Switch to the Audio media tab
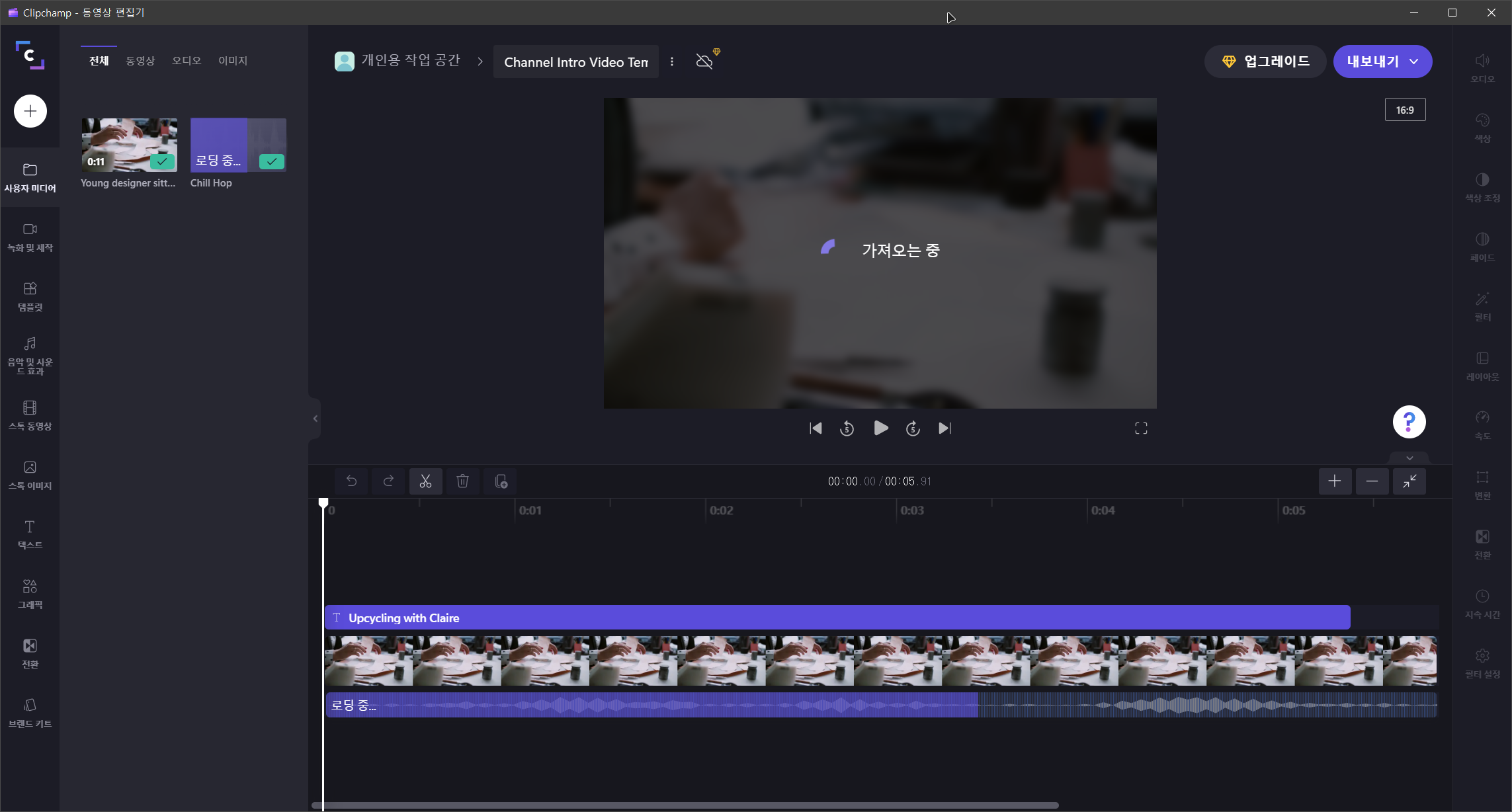 tap(187, 61)
